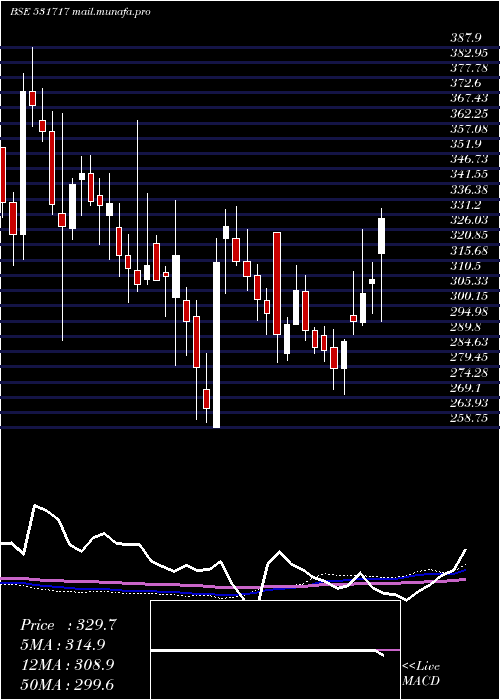Click the wide red candlestick in the chart's right half
The image size is (500, 700).
pos(277,283)
